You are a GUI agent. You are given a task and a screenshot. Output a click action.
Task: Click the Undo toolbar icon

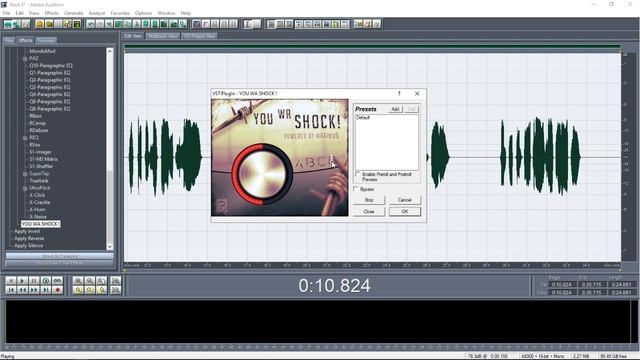point(91,24)
